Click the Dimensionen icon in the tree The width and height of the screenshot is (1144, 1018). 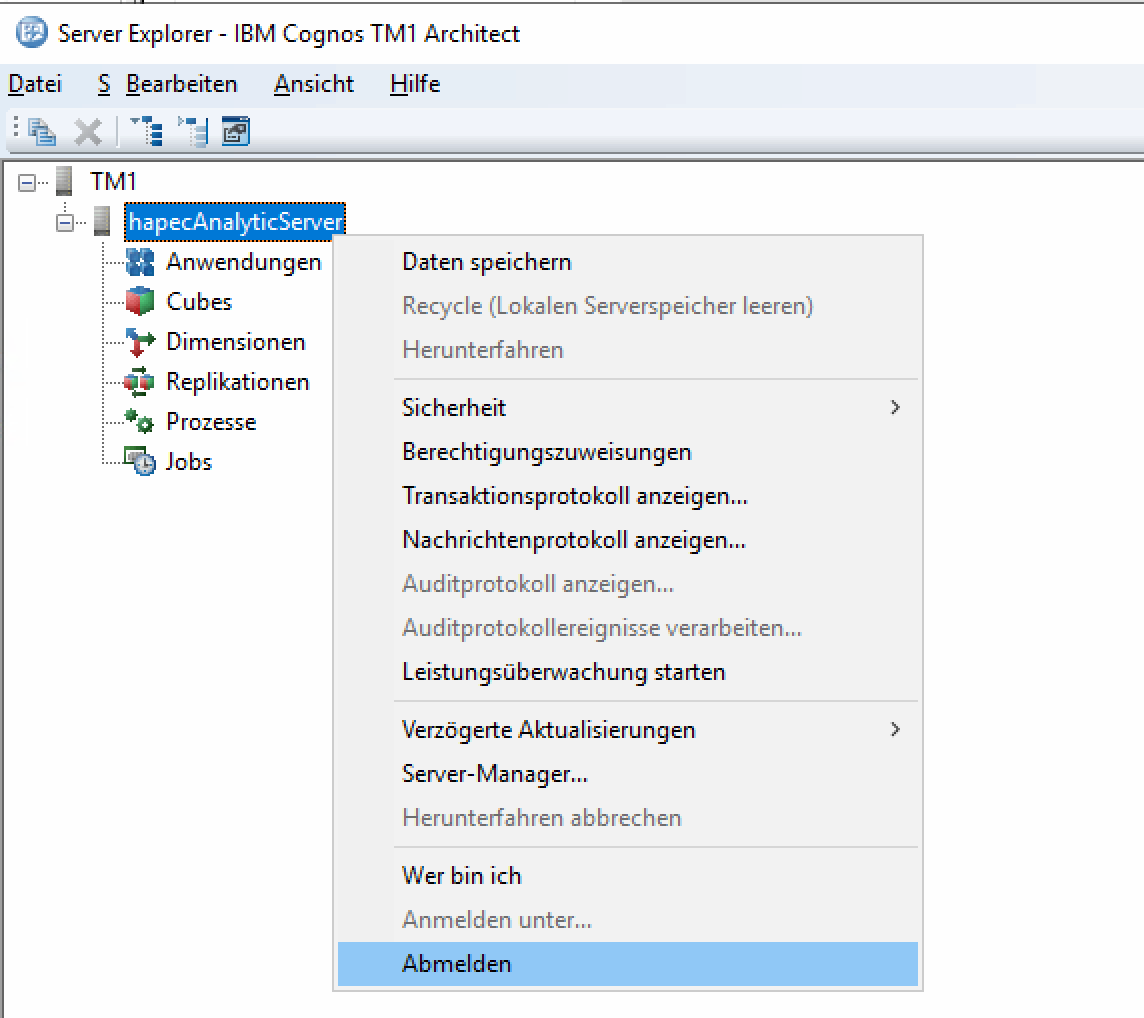tap(140, 342)
